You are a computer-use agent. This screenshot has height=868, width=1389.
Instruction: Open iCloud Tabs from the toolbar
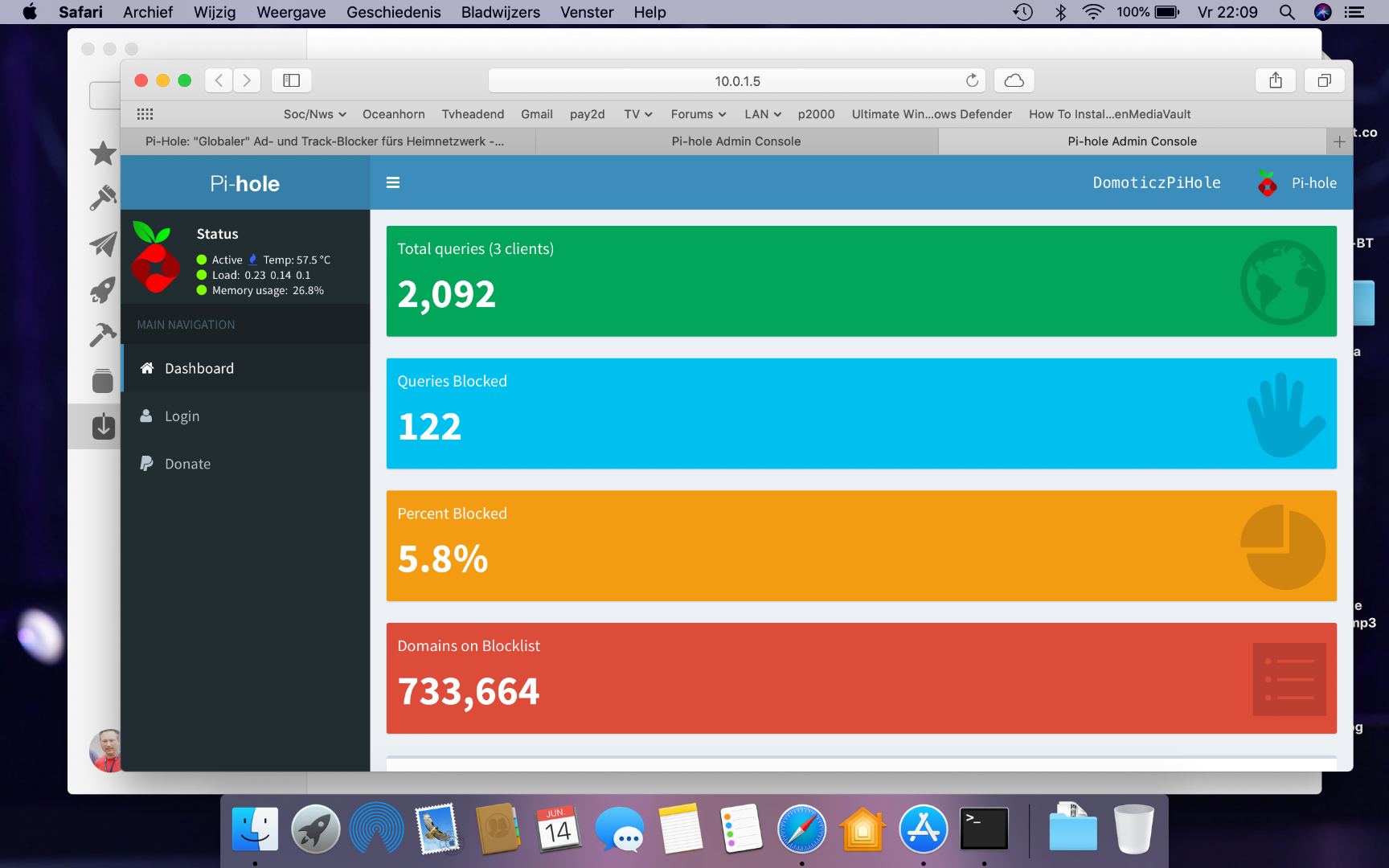pos(1014,80)
